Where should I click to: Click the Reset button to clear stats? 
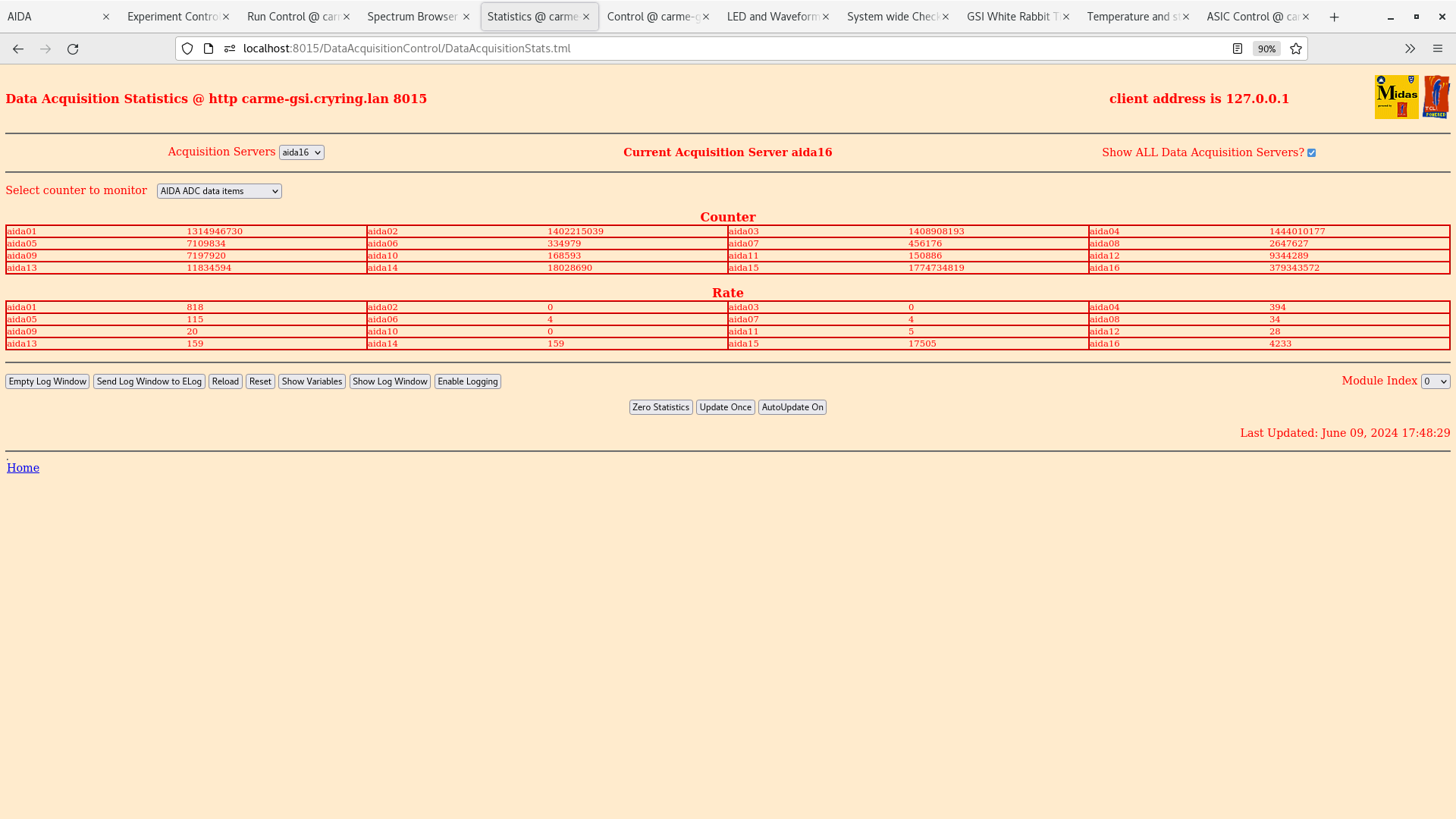(260, 381)
